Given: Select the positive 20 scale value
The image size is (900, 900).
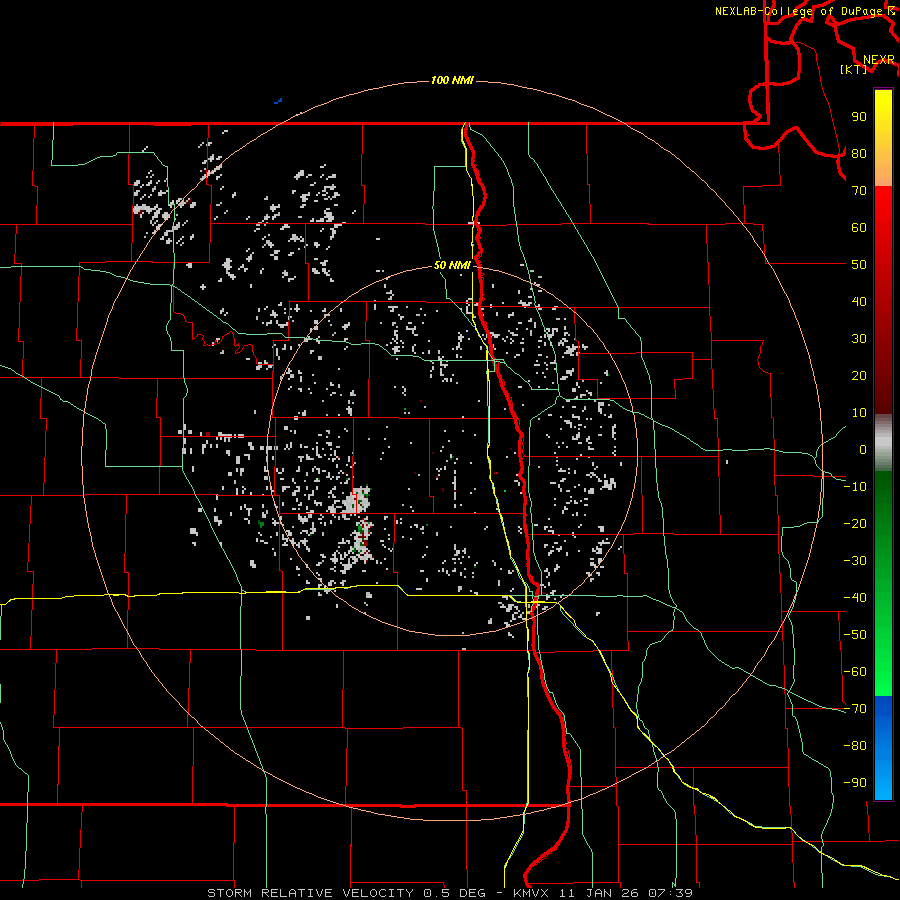Looking at the screenshot, I should click(x=859, y=375).
